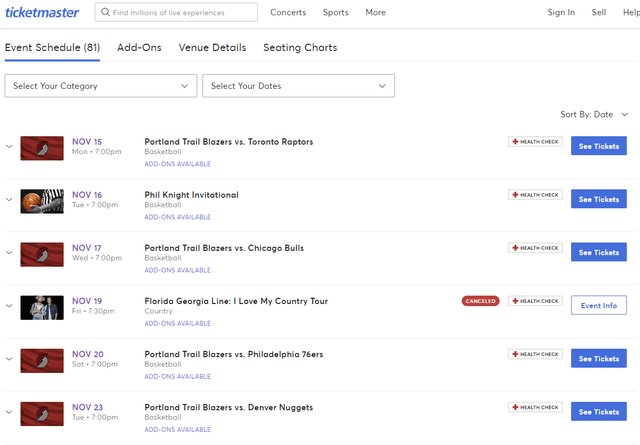640x445 pixels.
Task: Click Sign In
Action: click(x=561, y=13)
